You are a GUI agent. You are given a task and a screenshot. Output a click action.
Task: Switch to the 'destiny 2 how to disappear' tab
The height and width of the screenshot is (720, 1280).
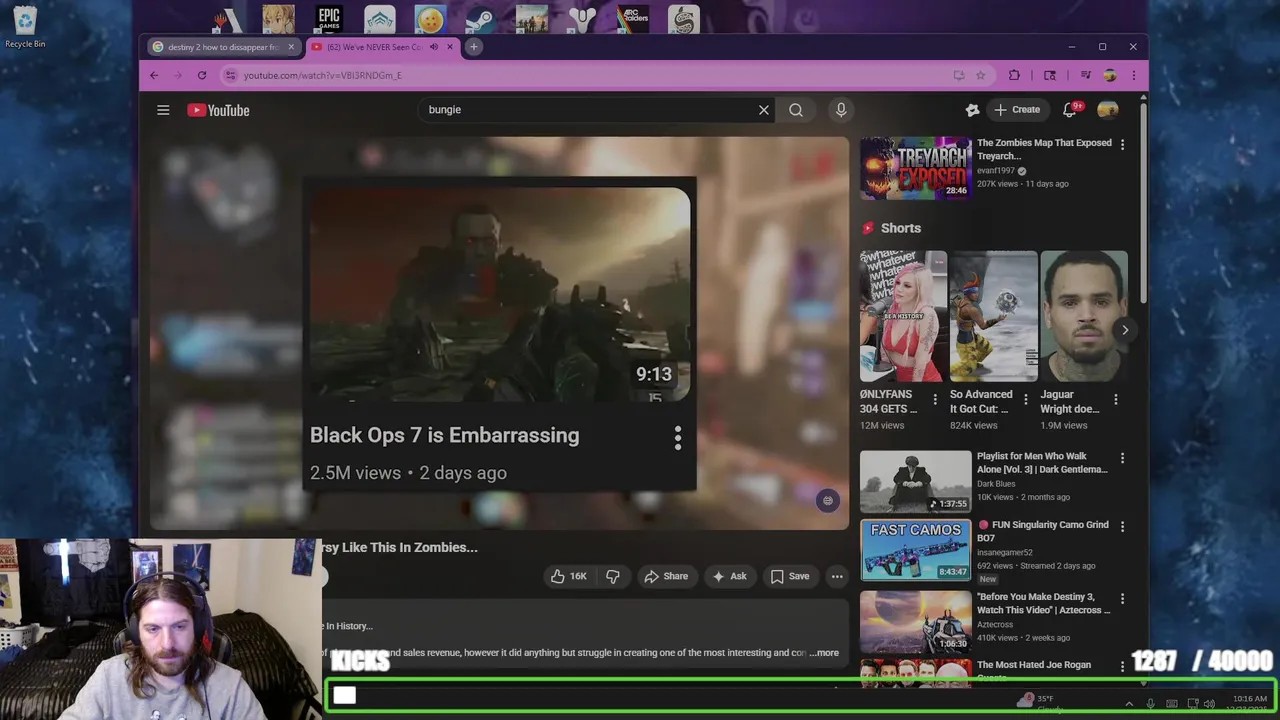(222, 47)
